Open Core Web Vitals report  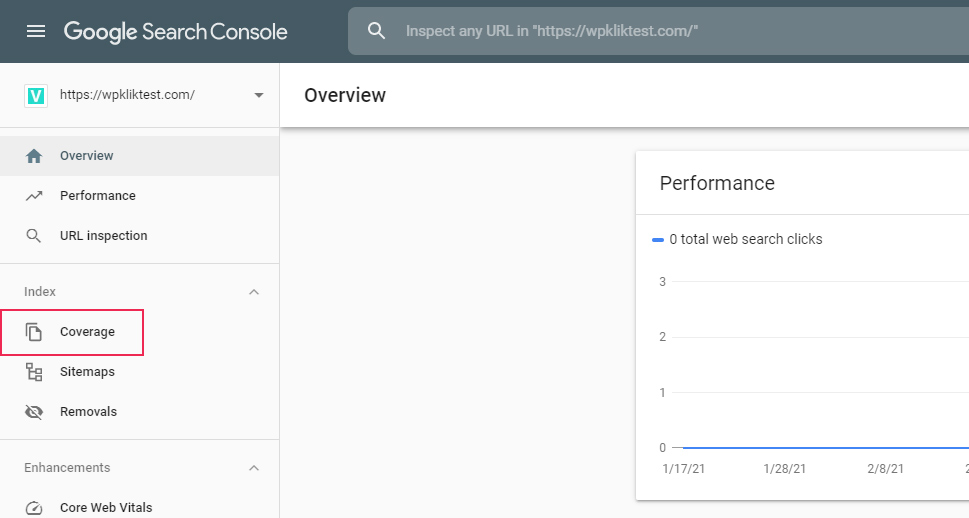[106, 508]
